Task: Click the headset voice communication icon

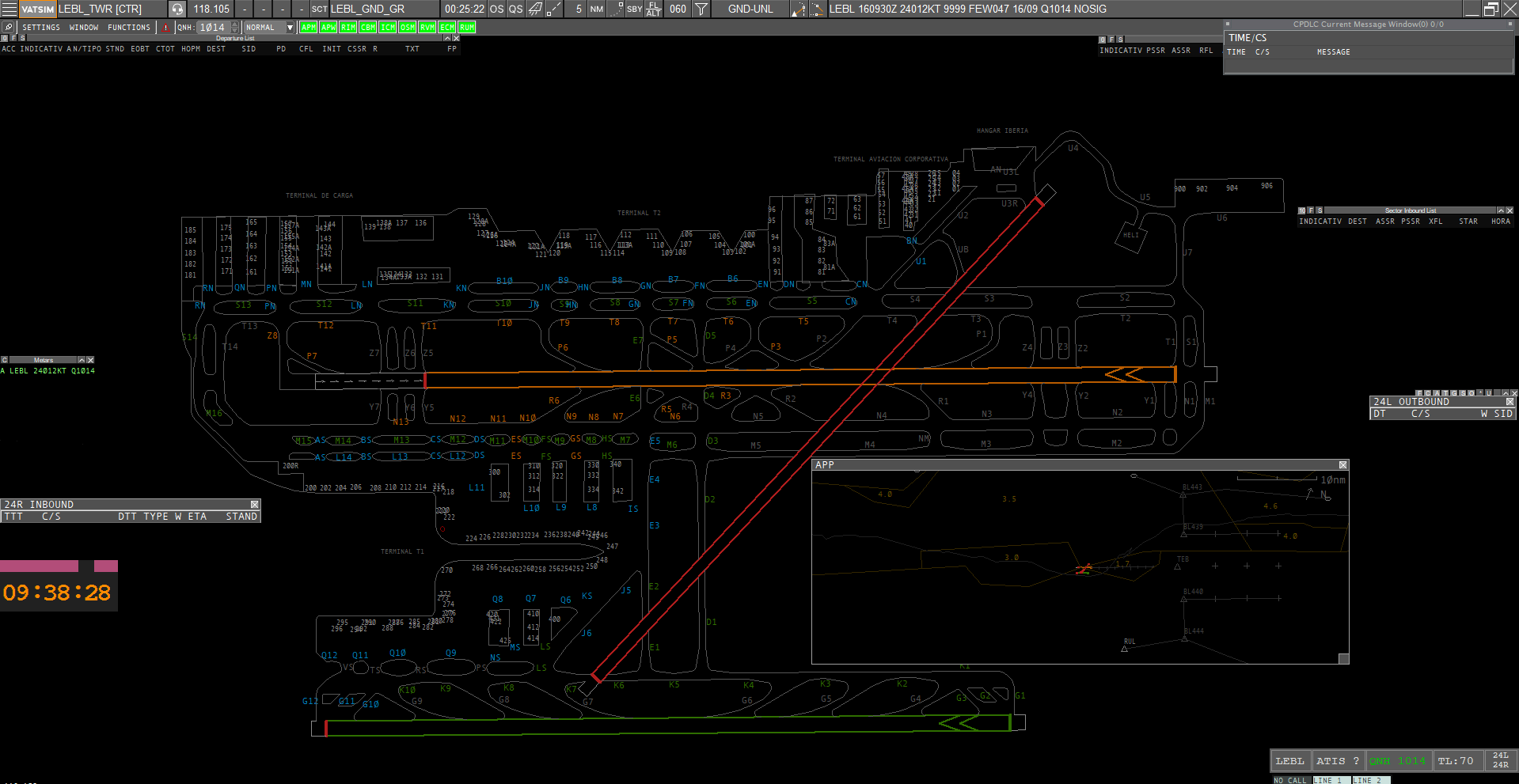Action: point(177,9)
